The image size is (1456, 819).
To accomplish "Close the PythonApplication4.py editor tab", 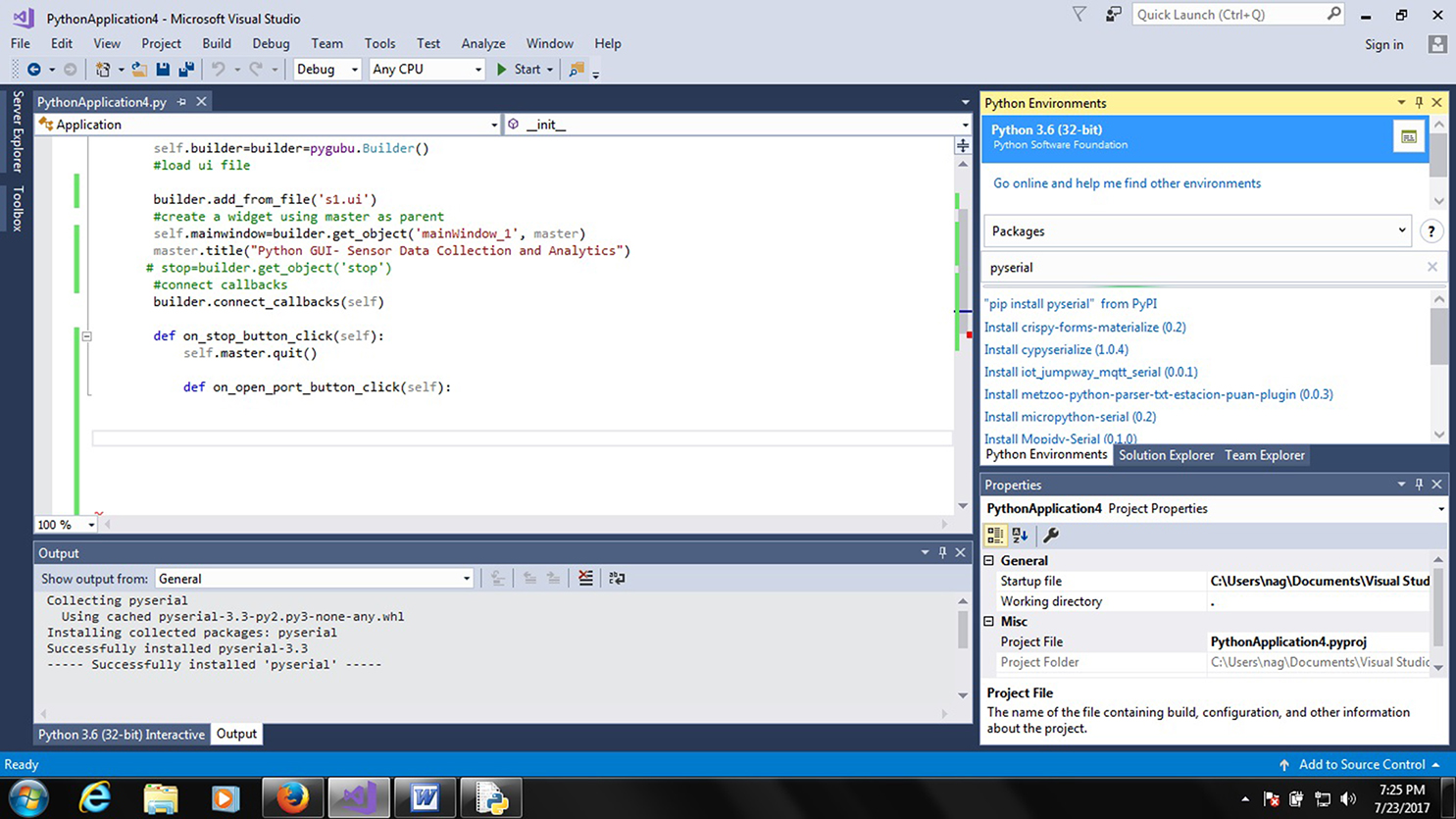I will tap(201, 102).
